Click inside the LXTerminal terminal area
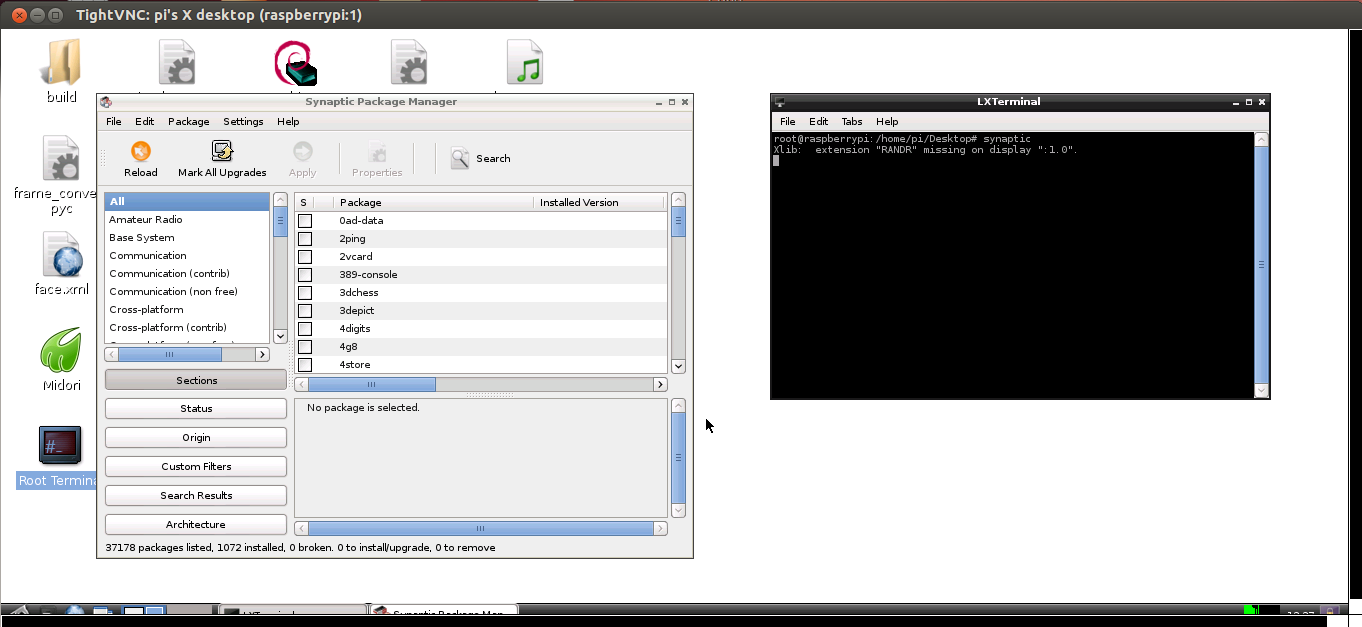 point(1012,265)
